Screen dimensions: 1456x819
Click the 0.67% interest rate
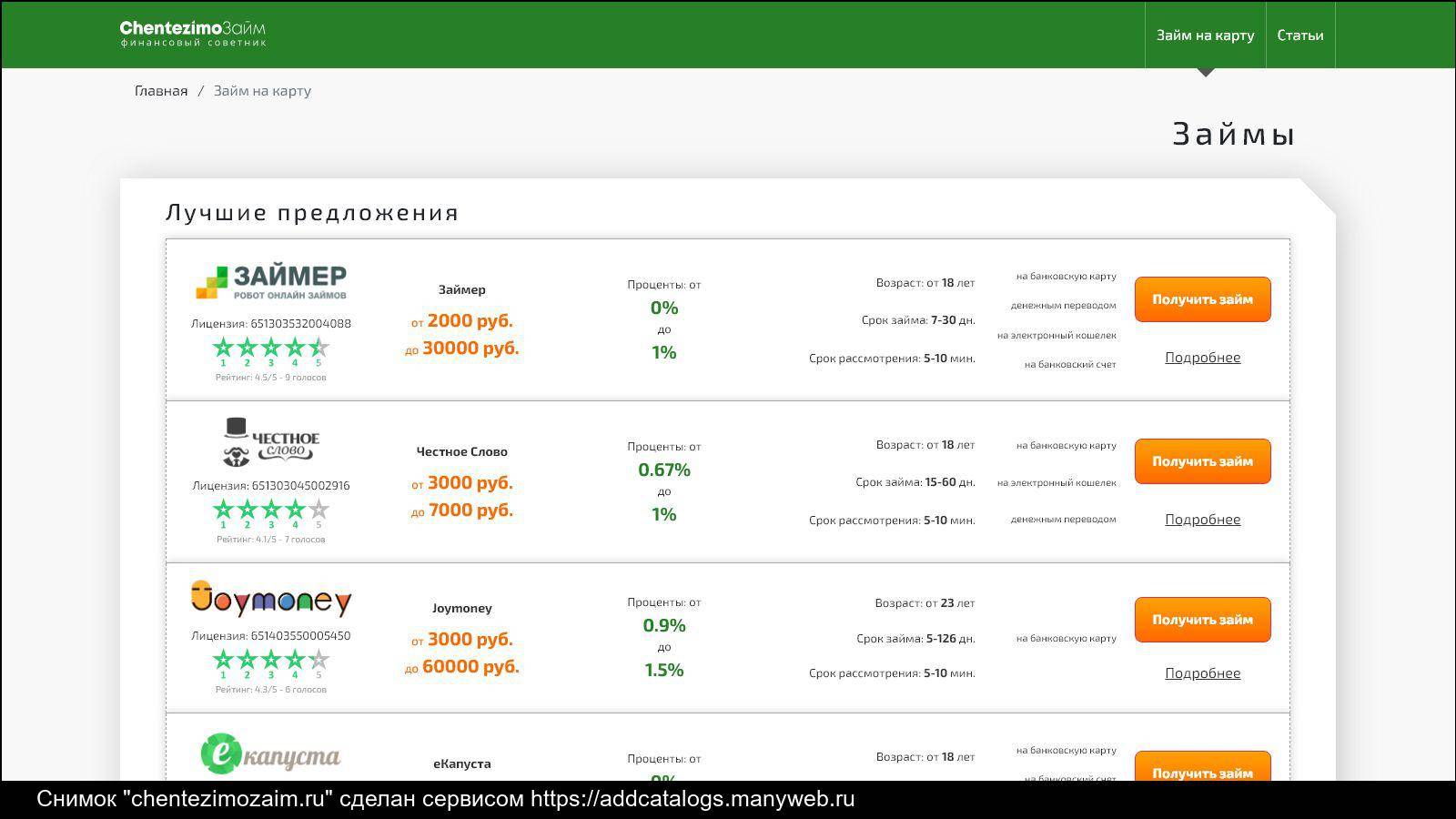click(664, 470)
